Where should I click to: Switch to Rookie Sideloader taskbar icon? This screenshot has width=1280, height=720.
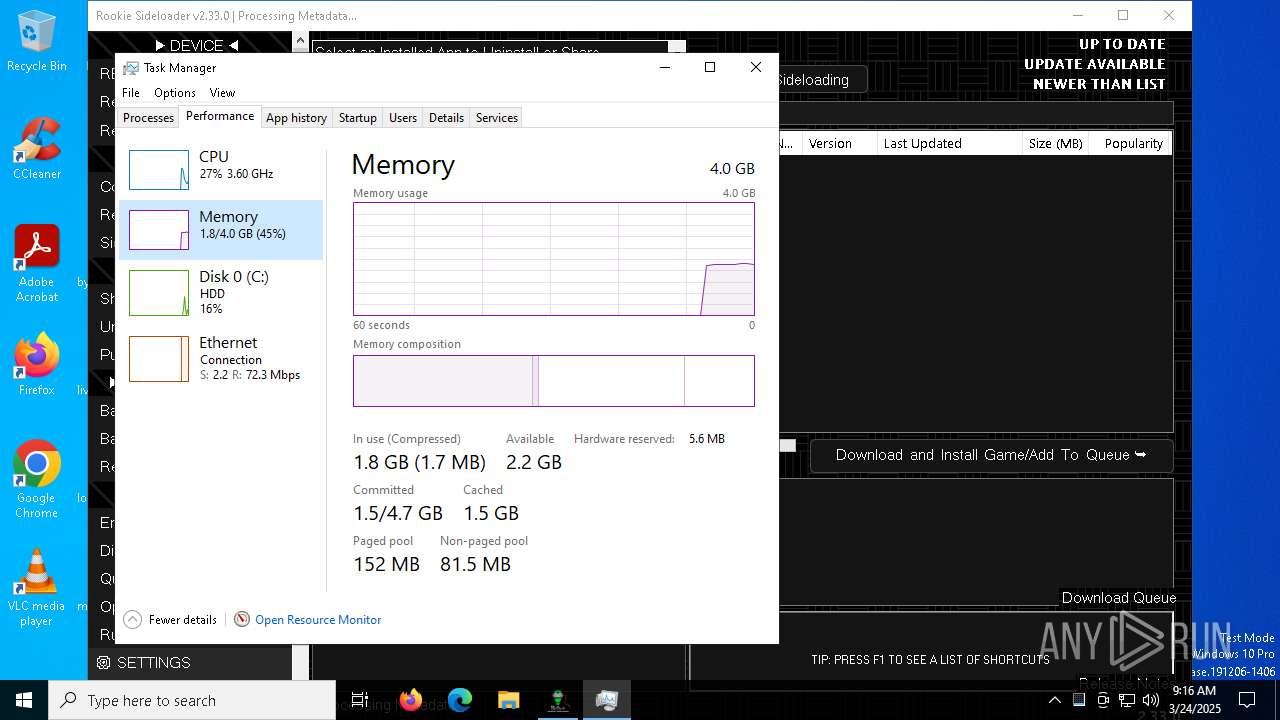pyautogui.click(x=558, y=700)
